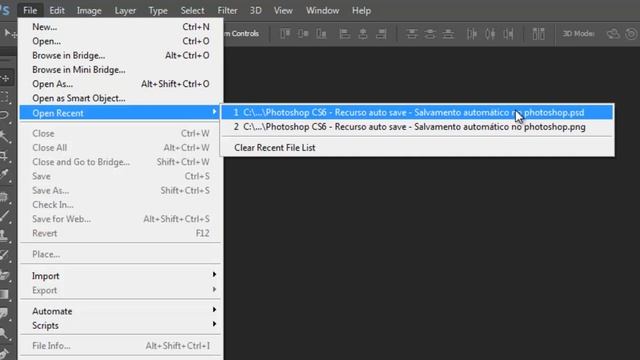The width and height of the screenshot is (640, 360).
Task: Select the Crop tool
Action: click(4, 156)
